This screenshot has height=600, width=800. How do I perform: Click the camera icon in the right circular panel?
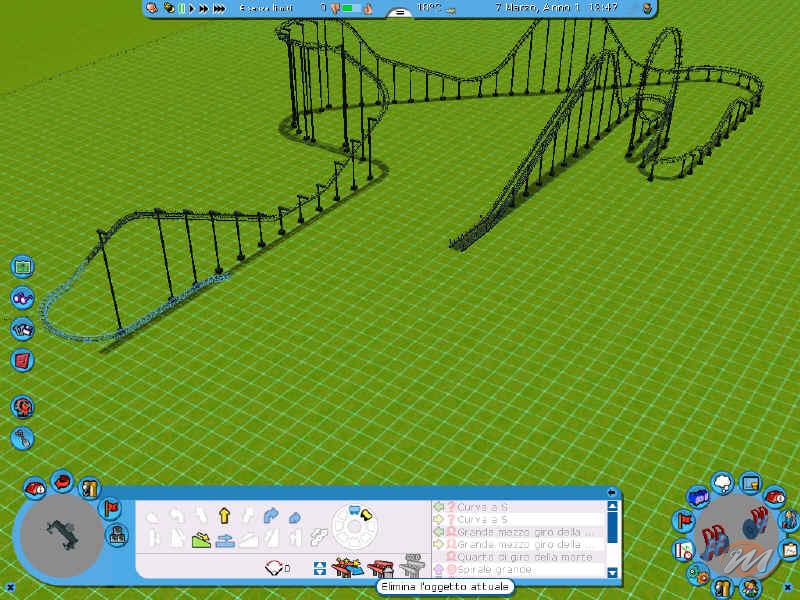pyautogui.click(x=750, y=482)
